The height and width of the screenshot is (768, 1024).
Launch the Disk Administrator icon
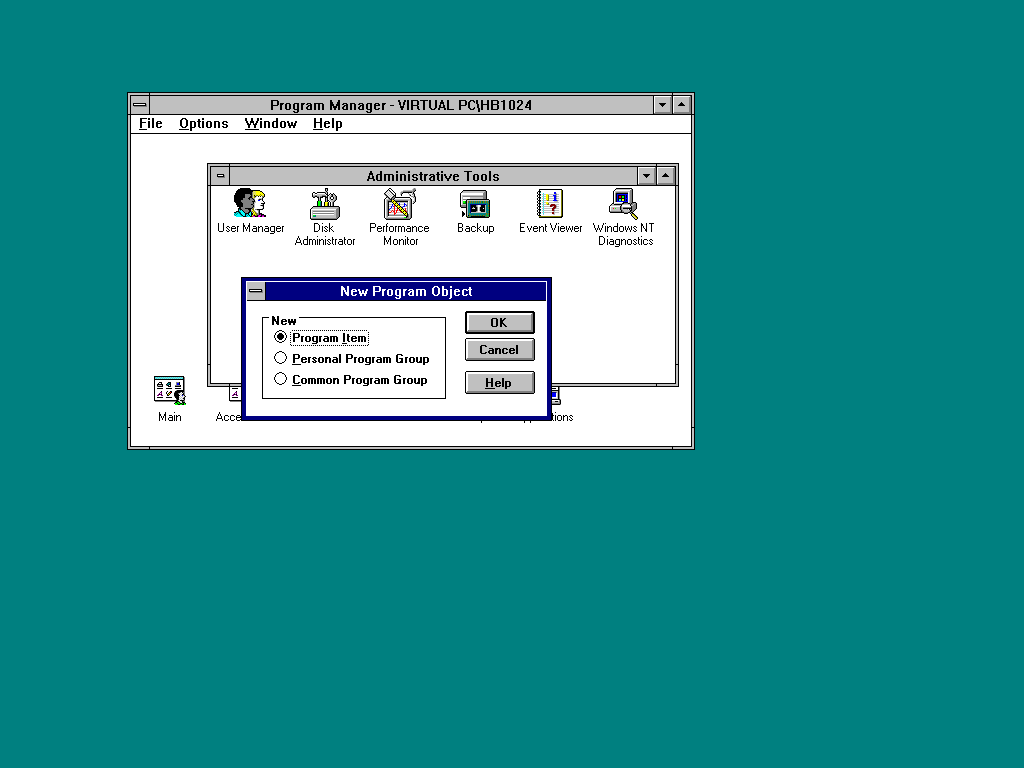pyautogui.click(x=325, y=204)
